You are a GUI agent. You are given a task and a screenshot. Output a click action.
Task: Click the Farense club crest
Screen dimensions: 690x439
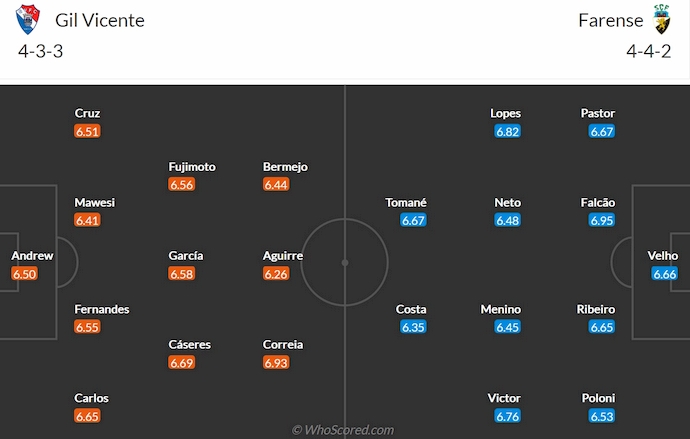(x=662, y=20)
